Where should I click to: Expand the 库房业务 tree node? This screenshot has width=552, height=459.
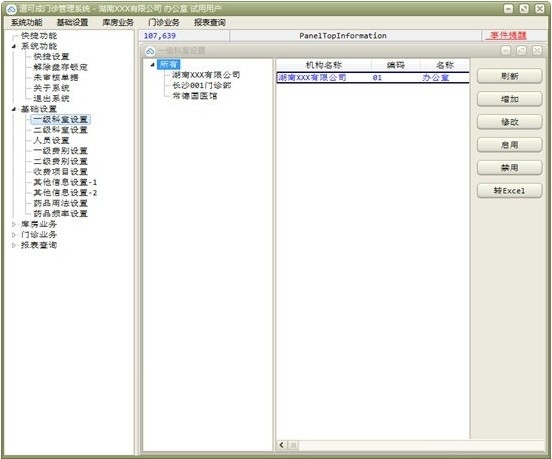14,224
